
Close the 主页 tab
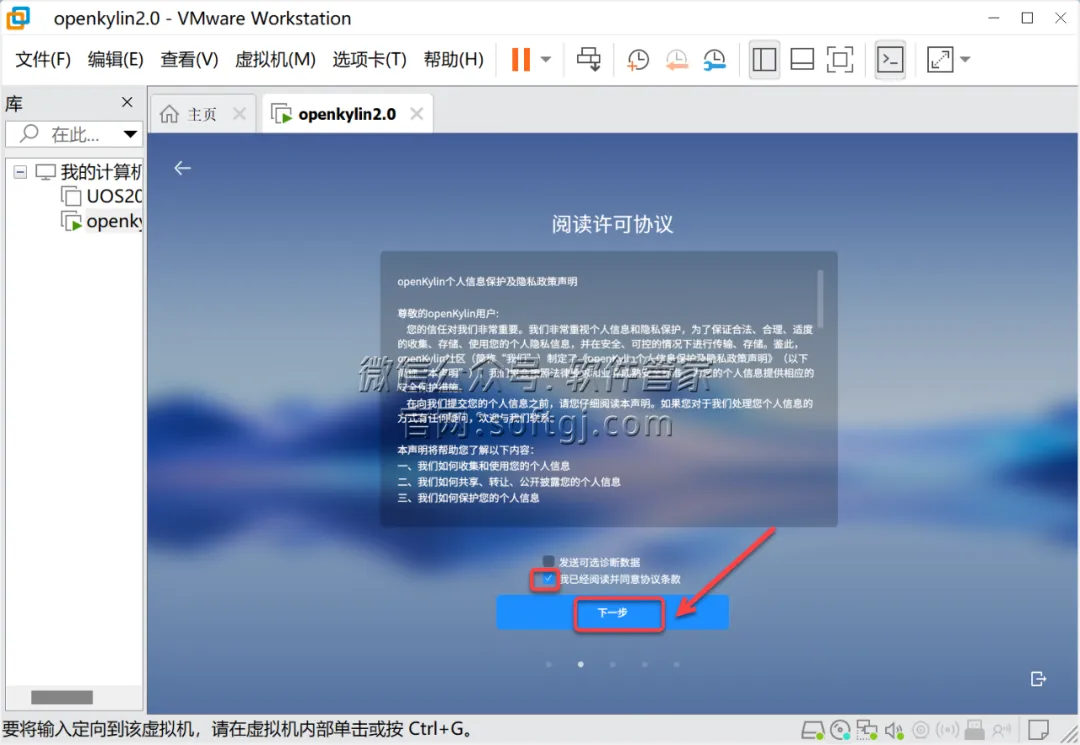click(239, 114)
